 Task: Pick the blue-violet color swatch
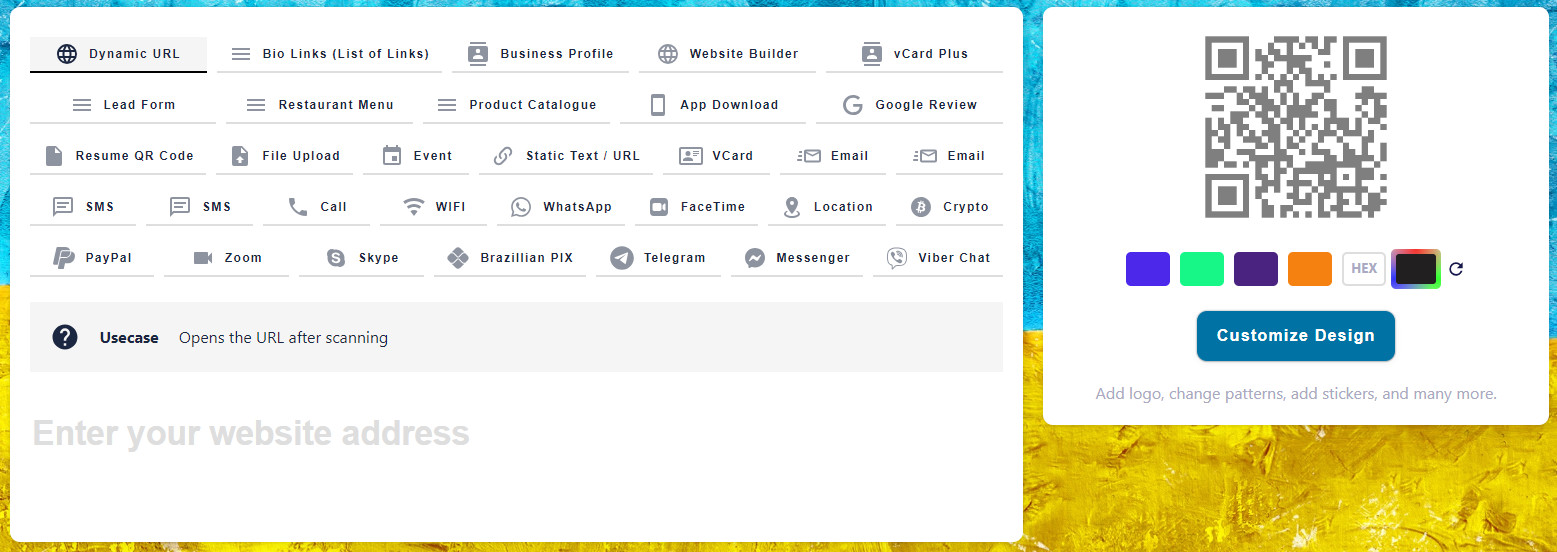coord(1148,269)
